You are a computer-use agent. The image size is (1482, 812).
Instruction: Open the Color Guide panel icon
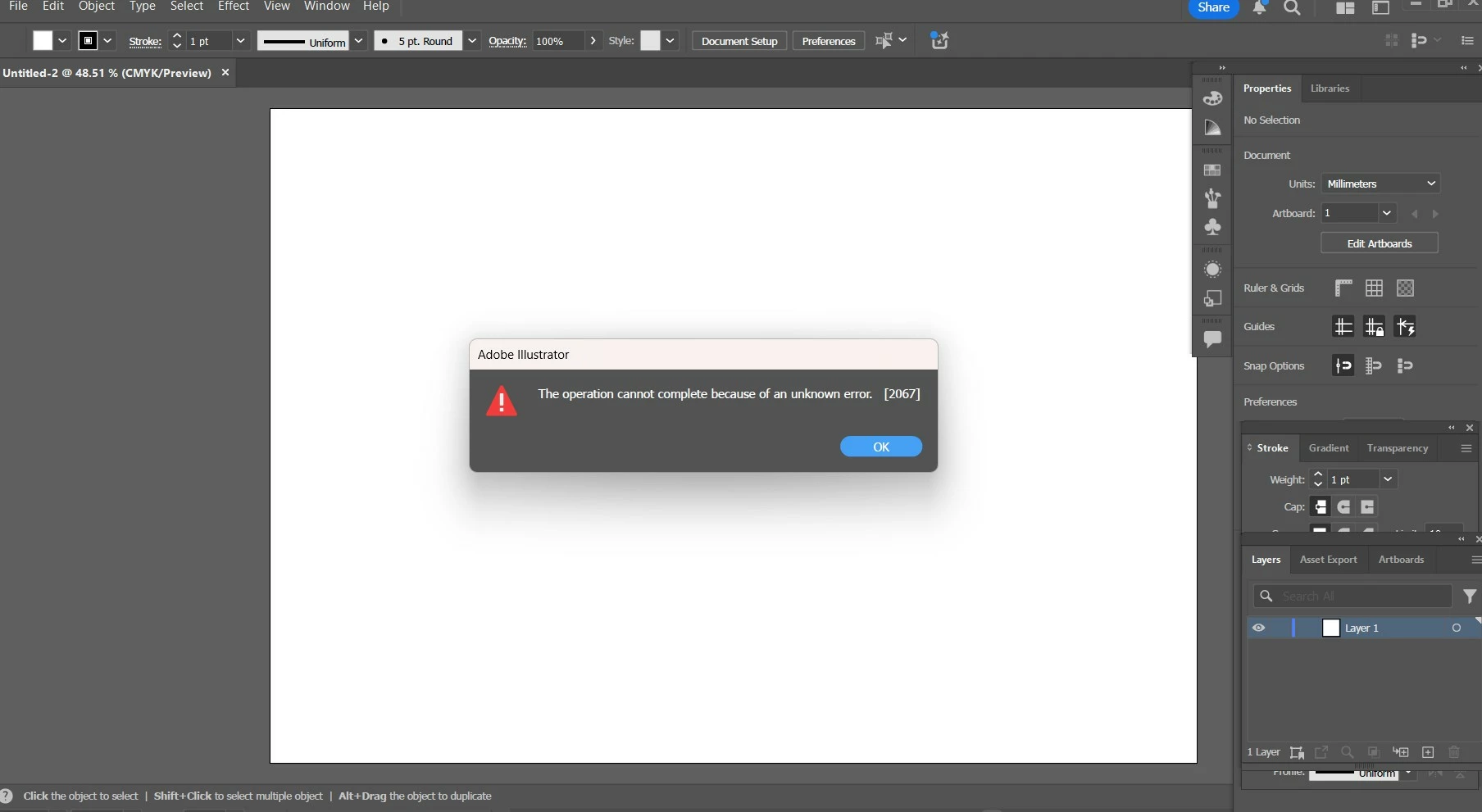(1212, 128)
